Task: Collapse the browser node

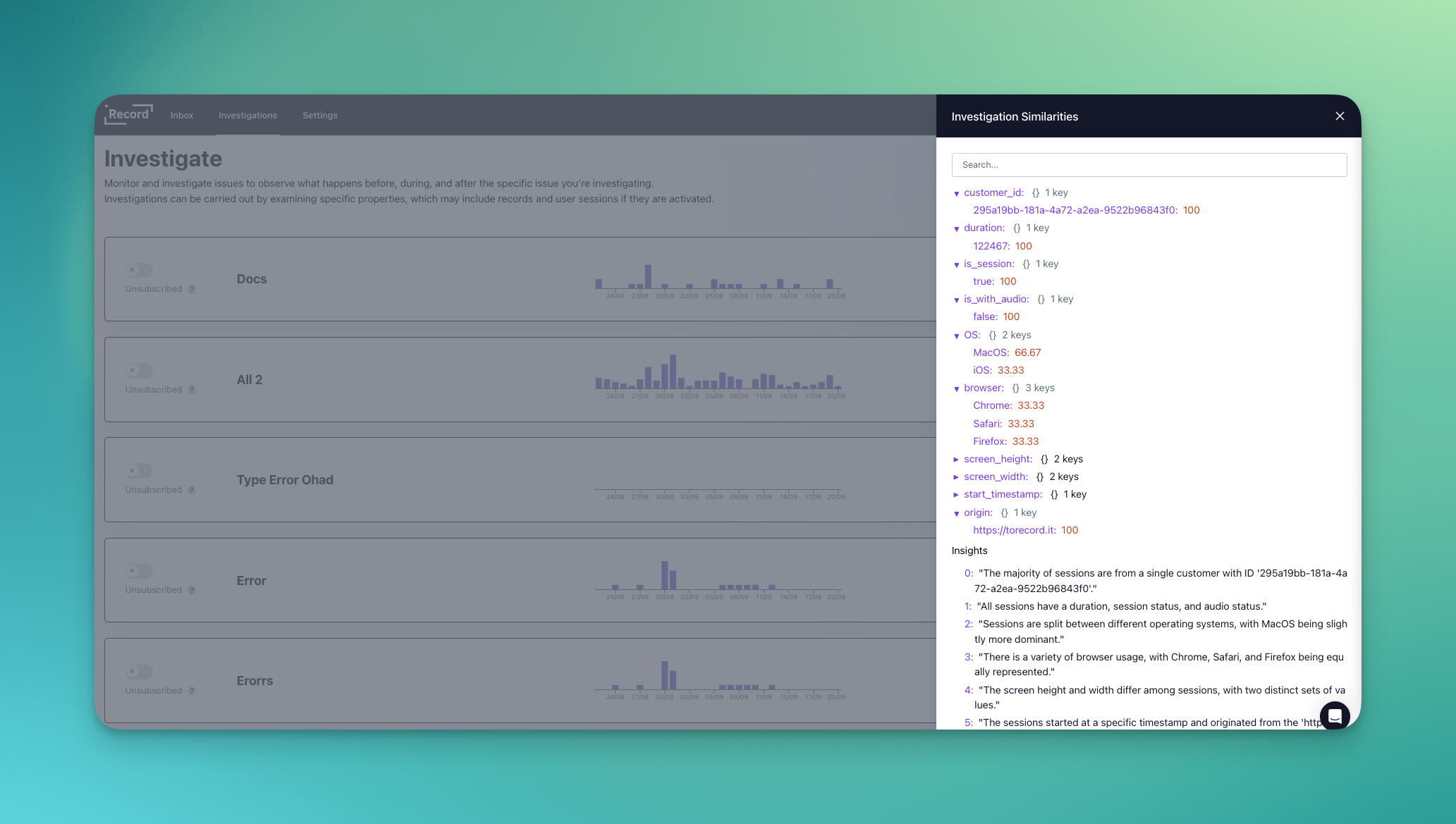Action: click(x=956, y=389)
